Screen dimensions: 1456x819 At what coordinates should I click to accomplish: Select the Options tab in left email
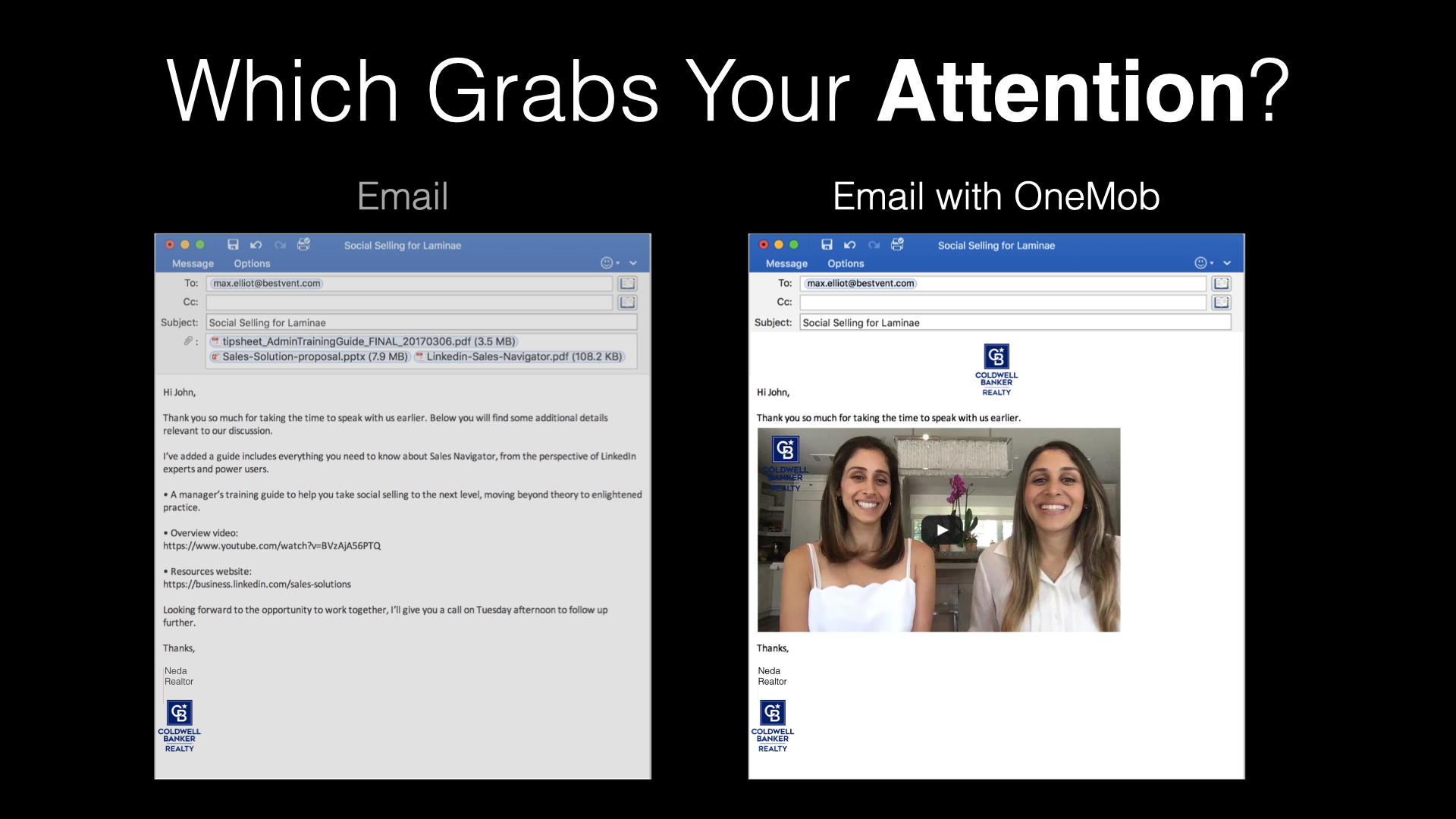[251, 262]
